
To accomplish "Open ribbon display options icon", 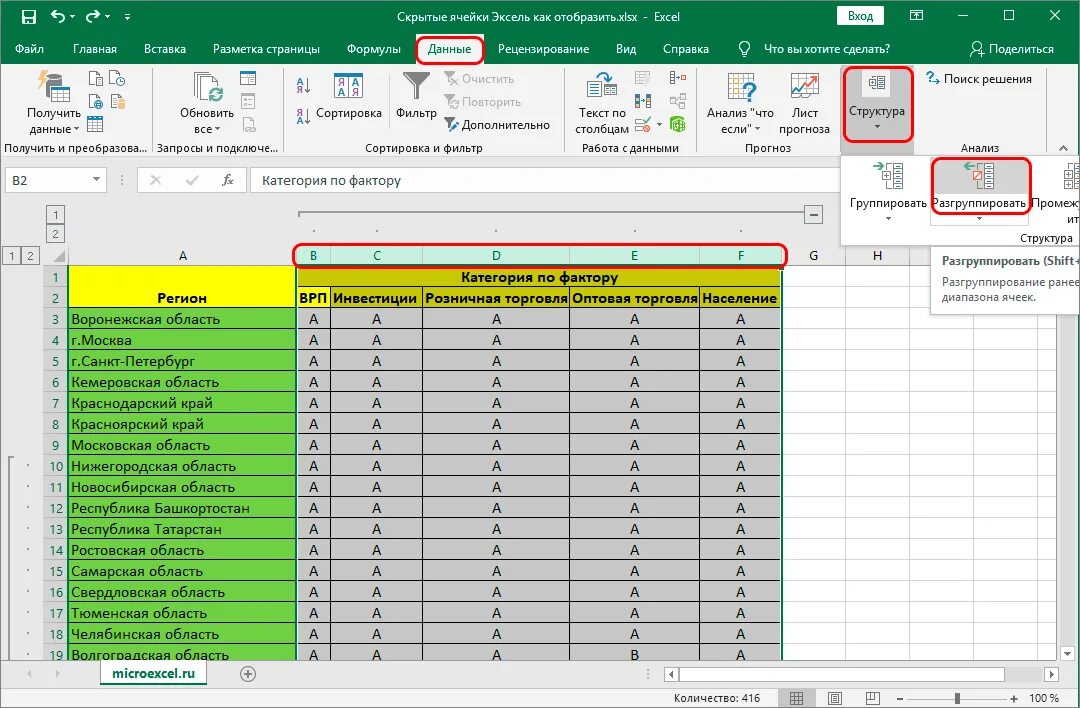I will pyautogui.click(x=916, y=16).
